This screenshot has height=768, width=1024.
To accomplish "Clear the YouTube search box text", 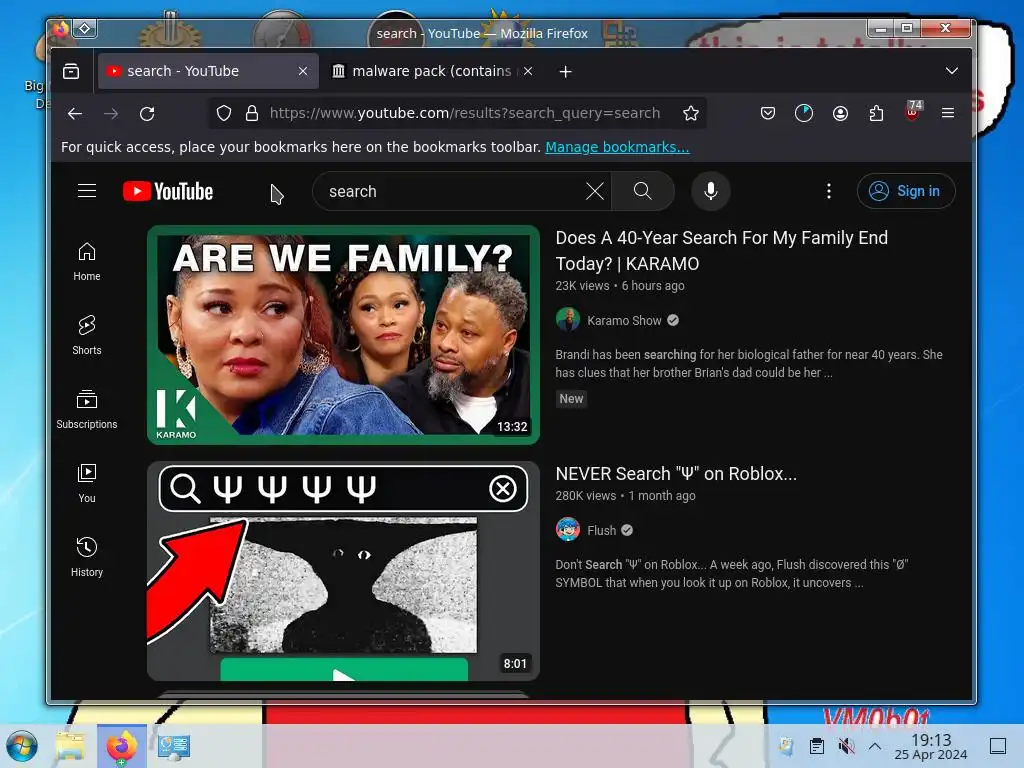I will (594, 191).
